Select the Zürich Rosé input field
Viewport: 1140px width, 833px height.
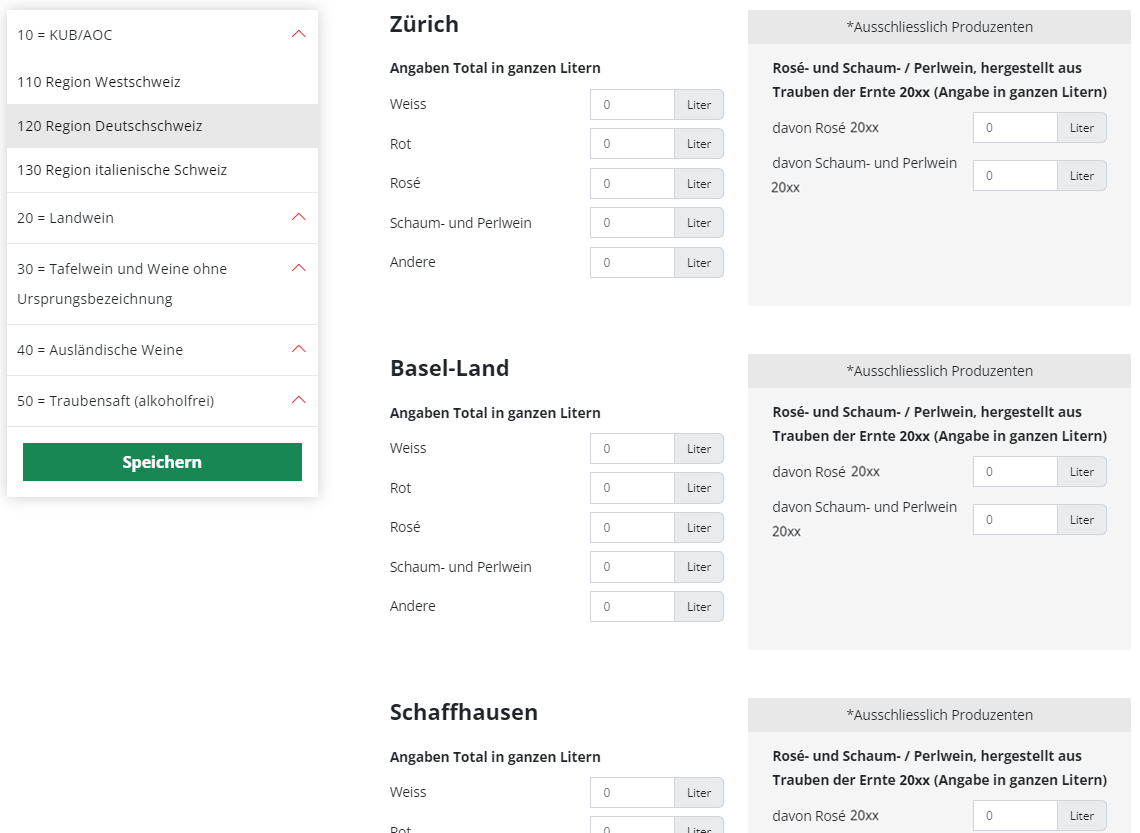pos(632,184)
